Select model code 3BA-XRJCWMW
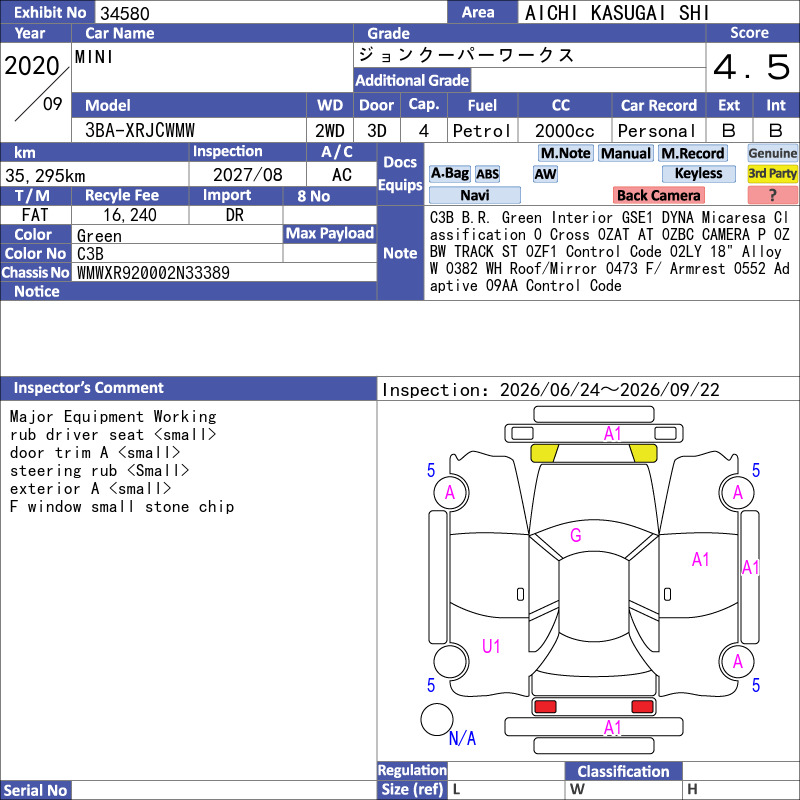 [x=139, y=131]
